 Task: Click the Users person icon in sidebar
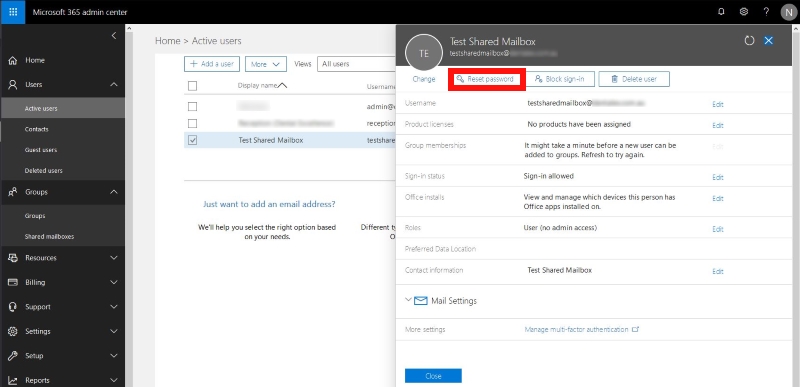(x=13, y=85)
